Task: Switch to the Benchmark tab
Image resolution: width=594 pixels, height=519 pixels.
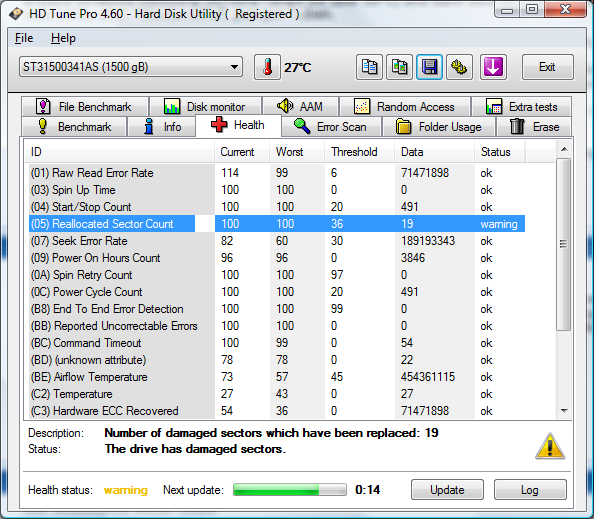Action: pos(74,127)
